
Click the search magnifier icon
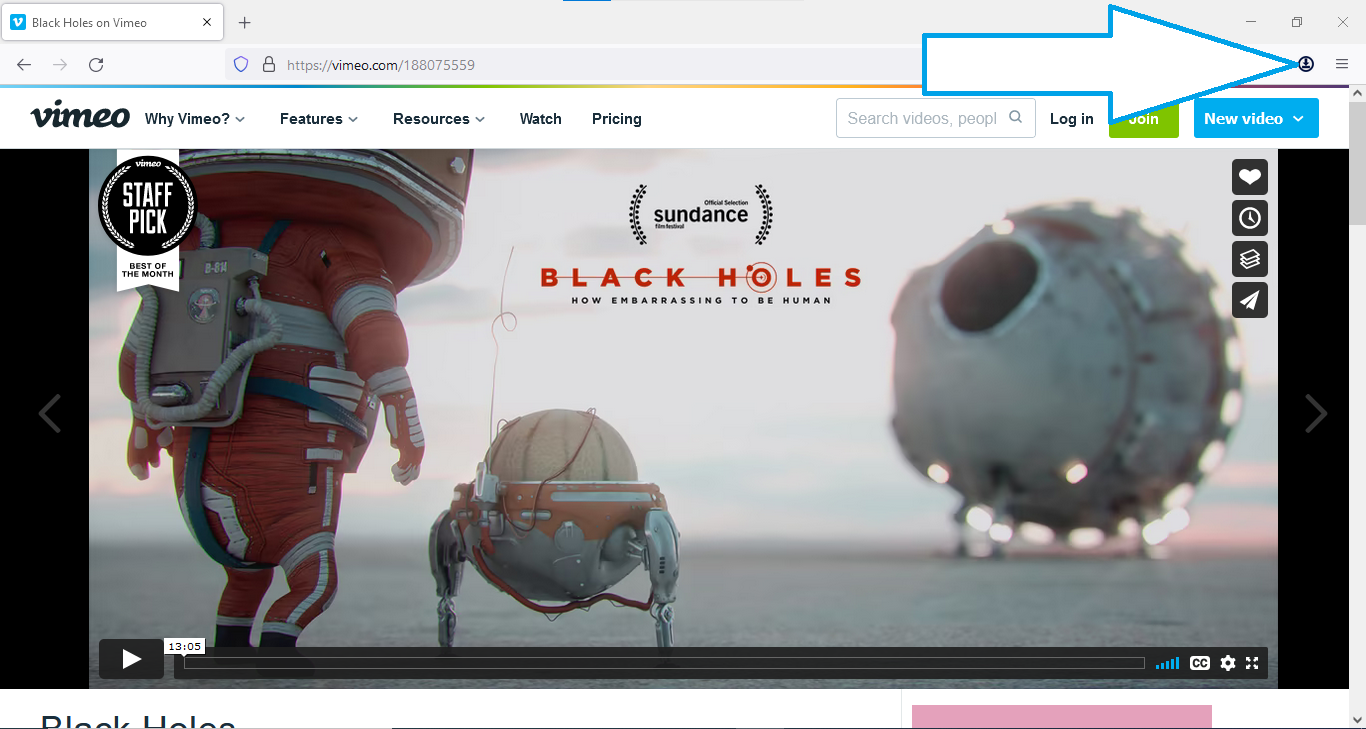[1016, 117]
